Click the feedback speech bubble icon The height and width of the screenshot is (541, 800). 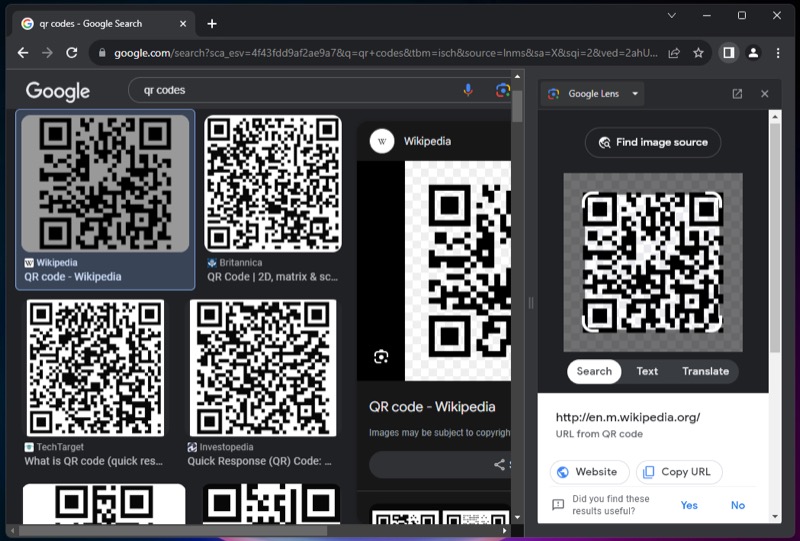pyautogui.click(x=558, y=505)
